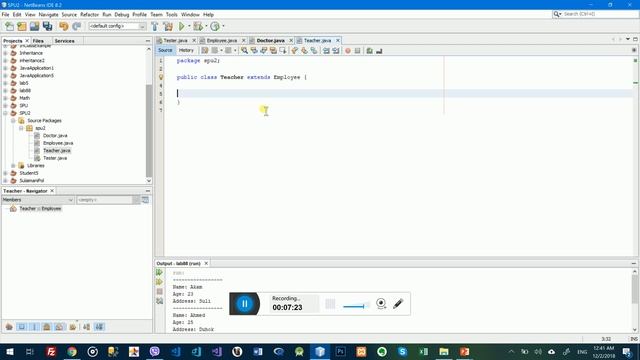The width and height of the screenshot is (640, 360).
Task: Click the Save All toolbar icon
Action: (x=47, y=27)
